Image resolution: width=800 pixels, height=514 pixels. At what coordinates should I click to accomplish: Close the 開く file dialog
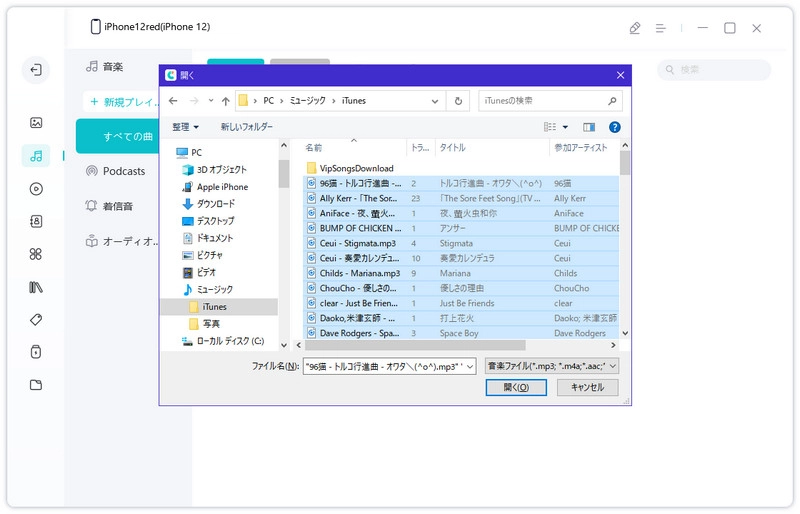point(620,76)
